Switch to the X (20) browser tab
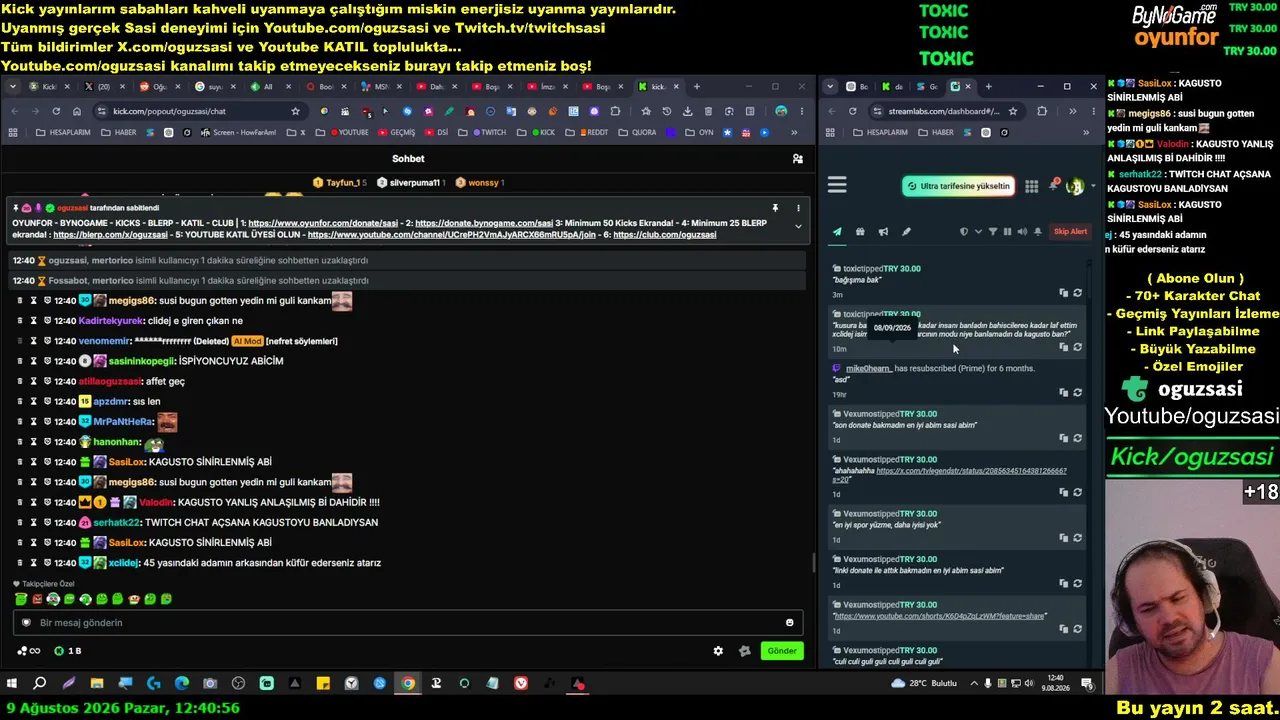This screenshot has height=720, width=1280. [104, 87]
